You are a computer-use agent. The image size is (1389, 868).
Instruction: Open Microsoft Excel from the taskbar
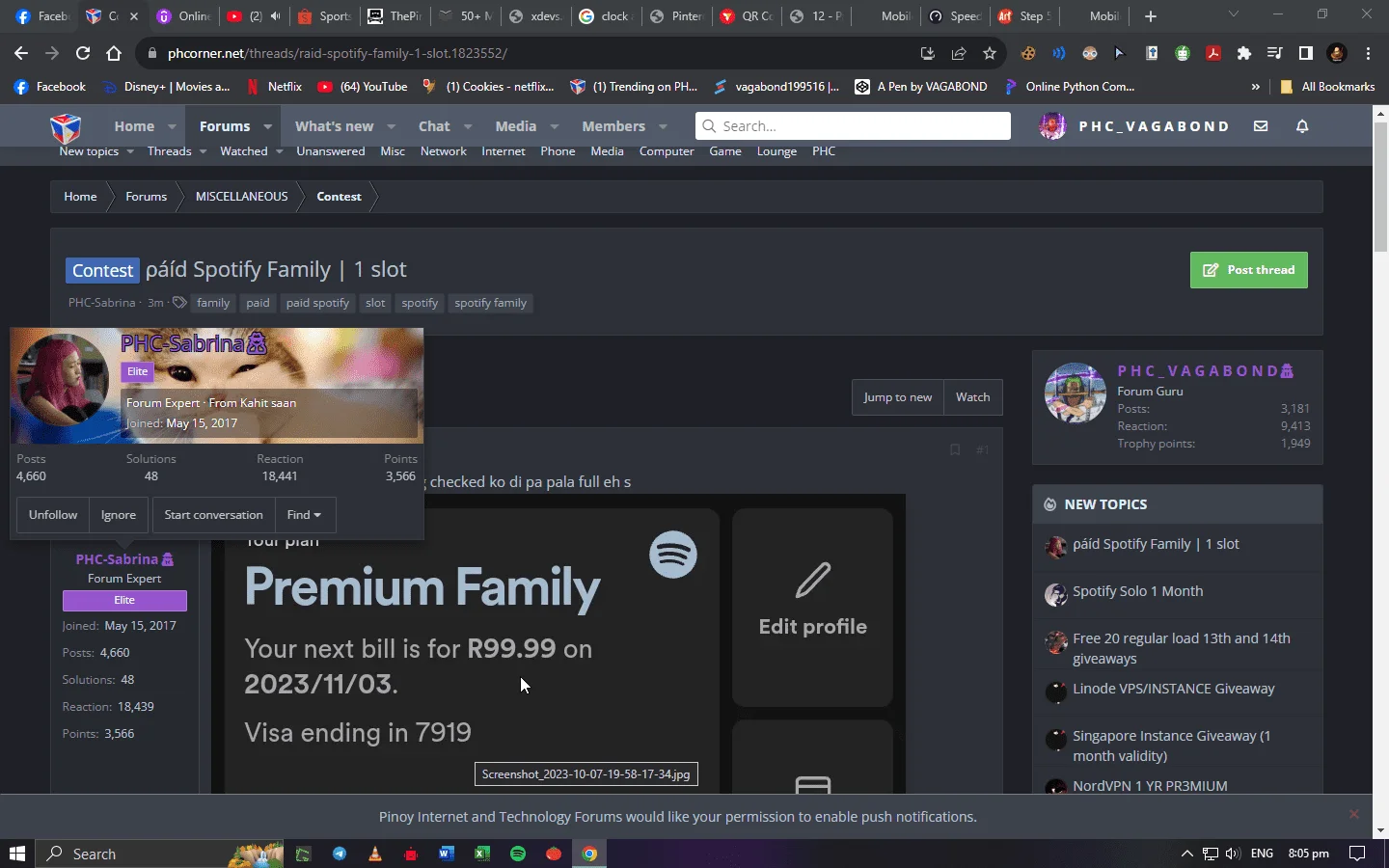click(x=482, y=854)
